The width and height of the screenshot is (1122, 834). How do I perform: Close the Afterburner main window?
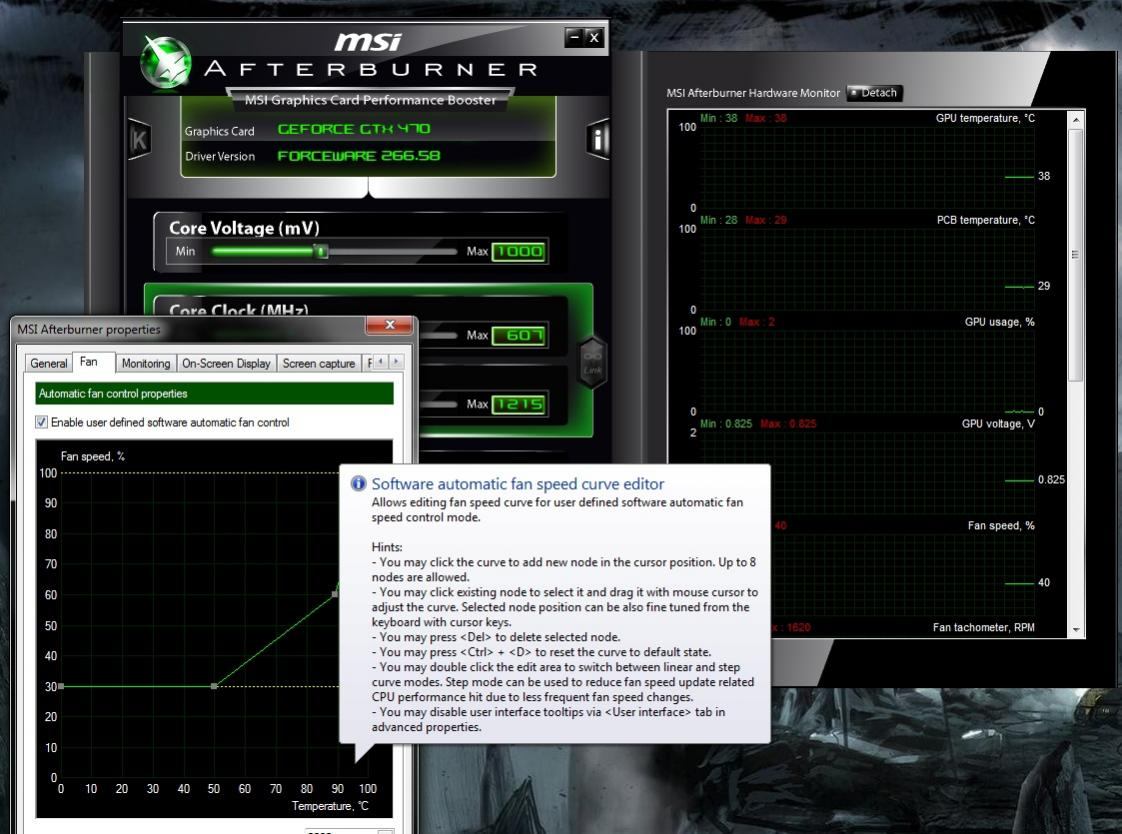(x=594, y=37)
